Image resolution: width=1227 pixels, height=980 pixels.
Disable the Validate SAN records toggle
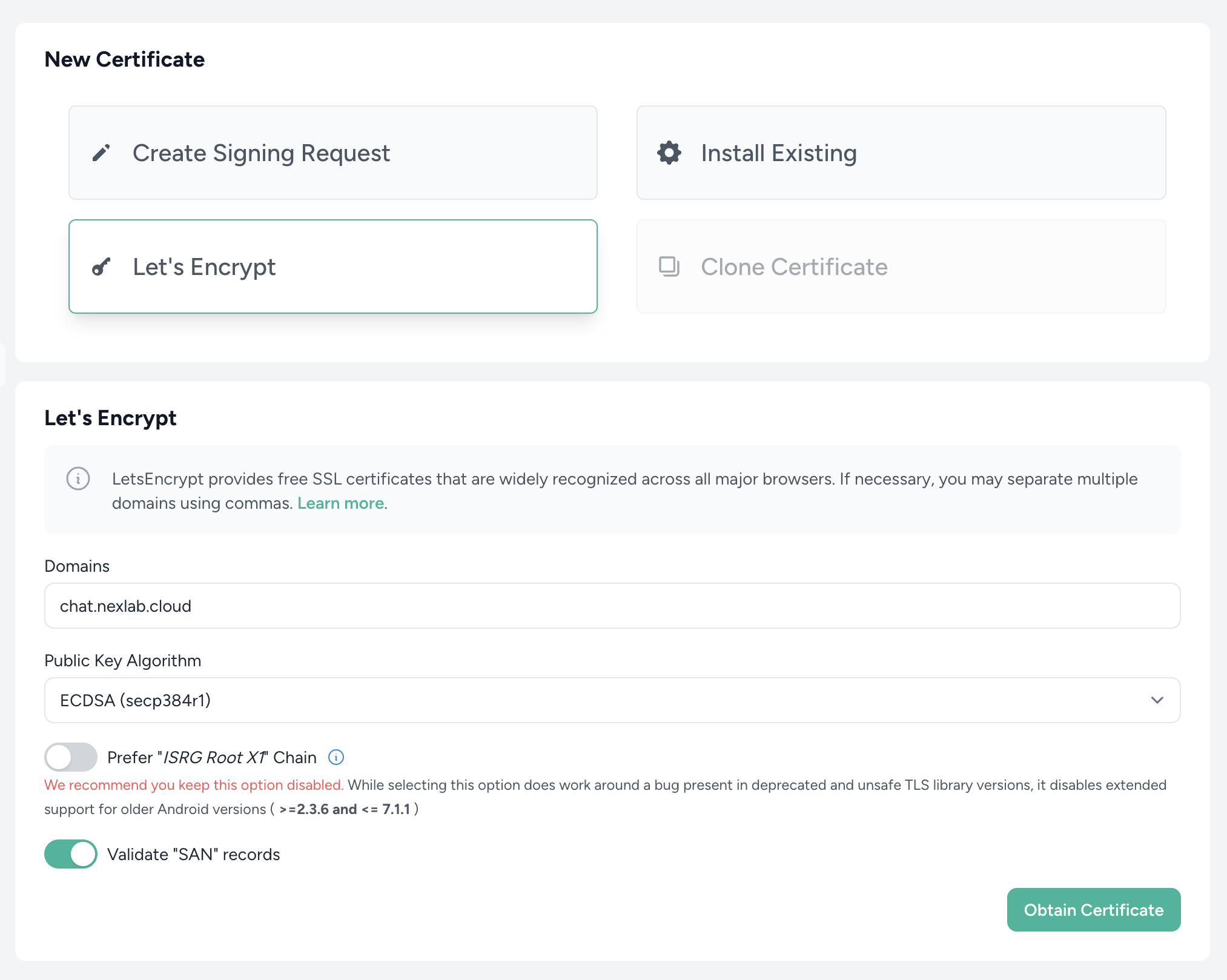[71, 854]
